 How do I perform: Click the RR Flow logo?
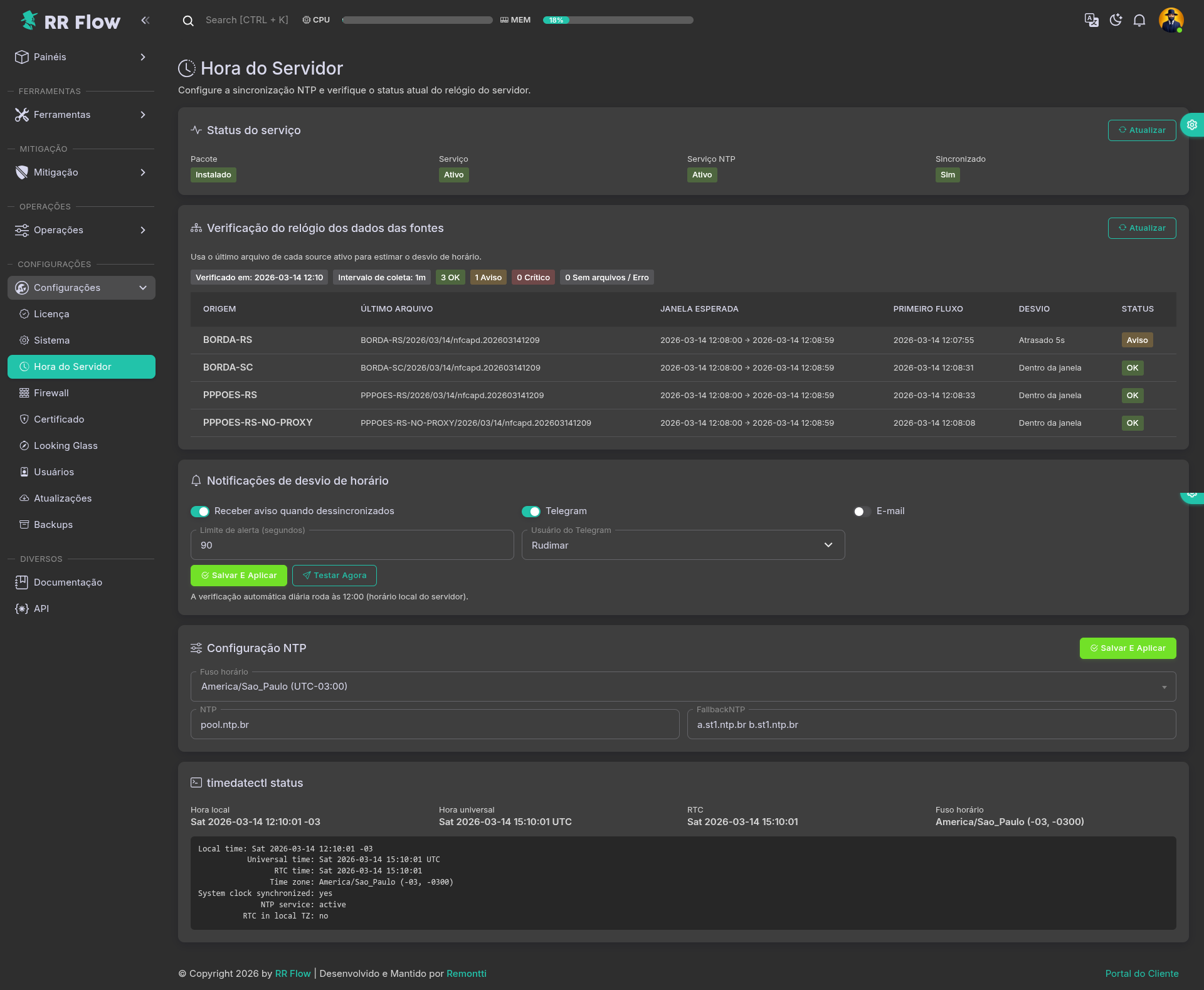(70, 21)
